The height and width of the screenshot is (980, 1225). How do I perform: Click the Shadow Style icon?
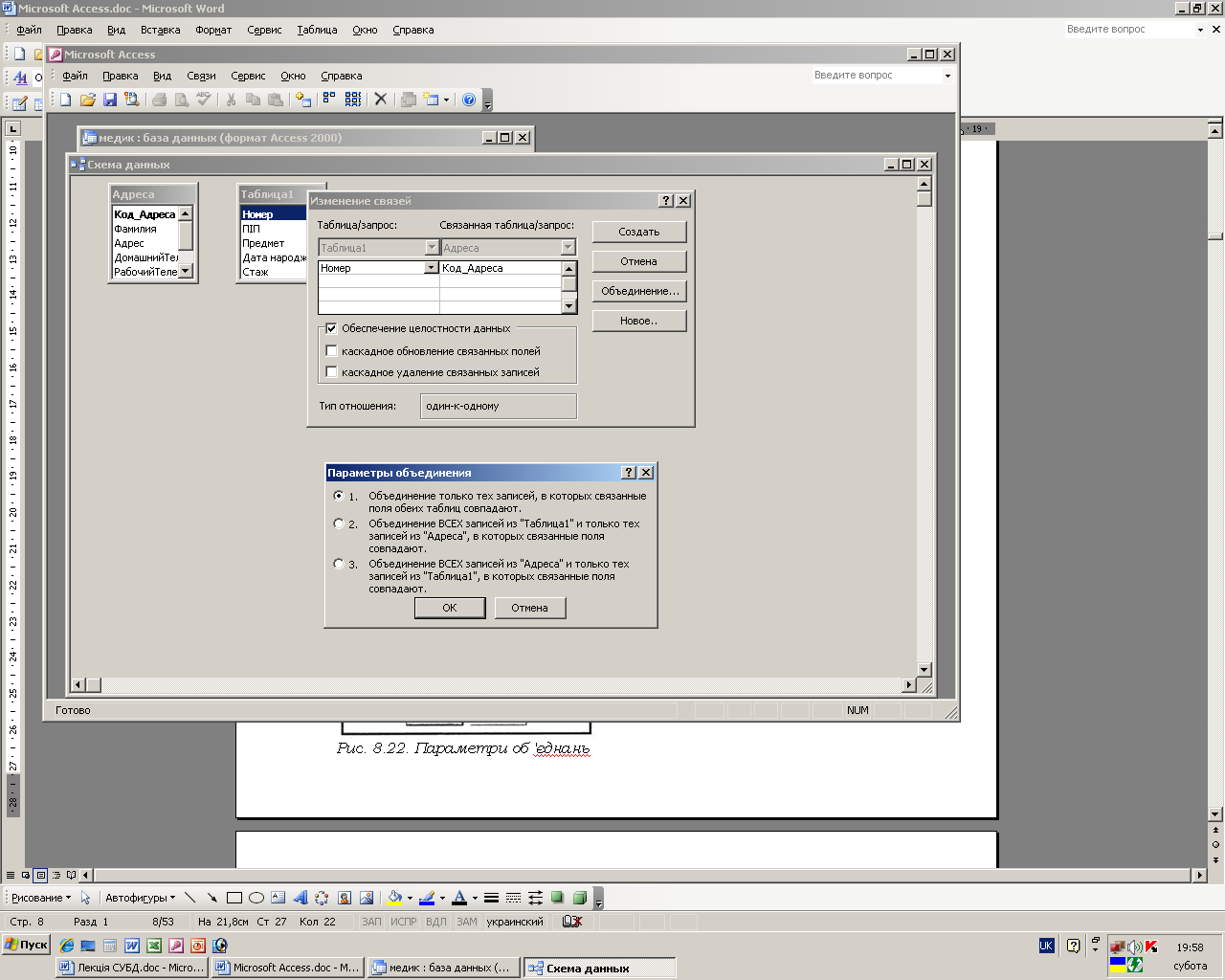pyautogui.click(x=557, y=898)
